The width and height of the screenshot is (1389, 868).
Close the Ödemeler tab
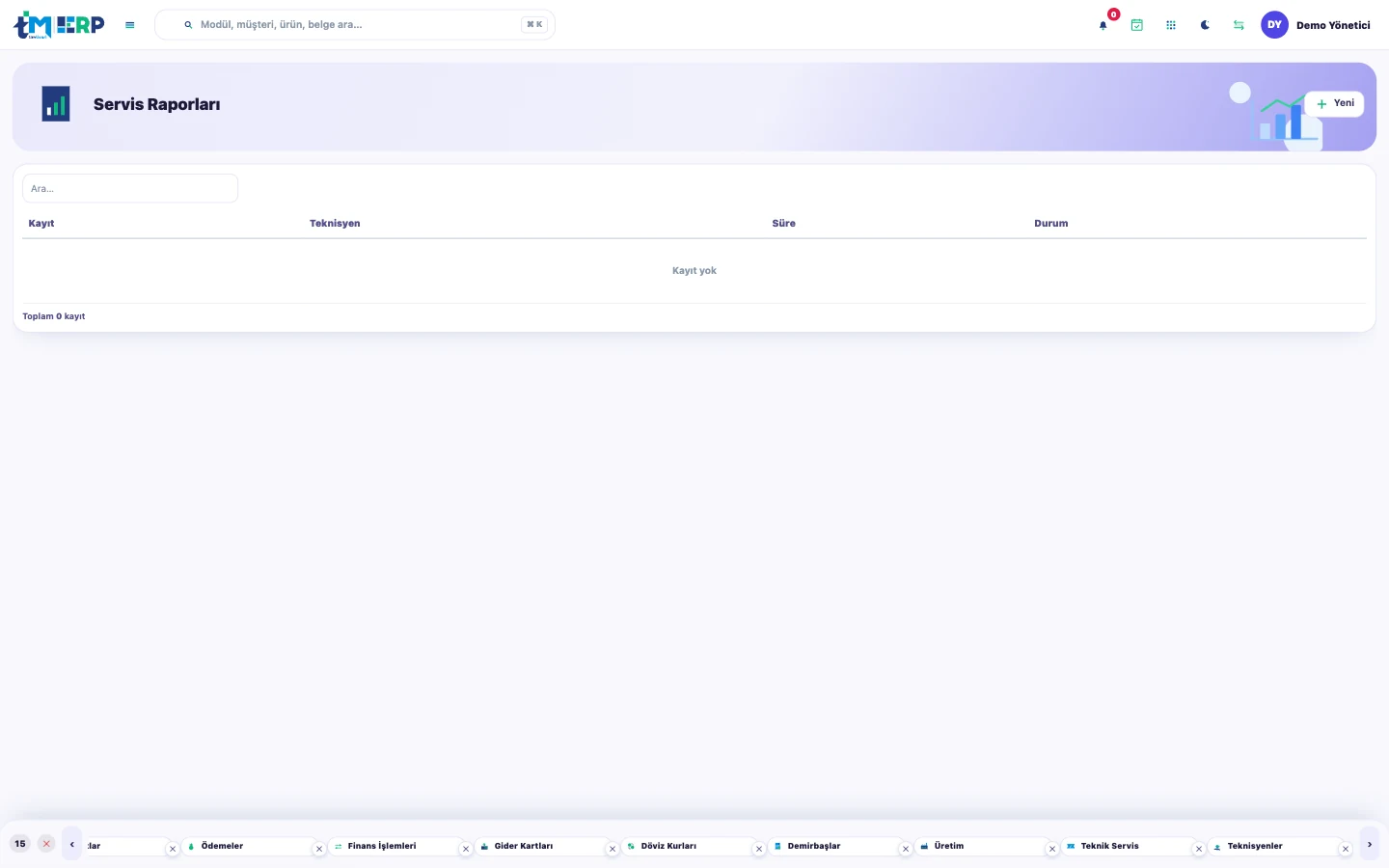(319, 850)
